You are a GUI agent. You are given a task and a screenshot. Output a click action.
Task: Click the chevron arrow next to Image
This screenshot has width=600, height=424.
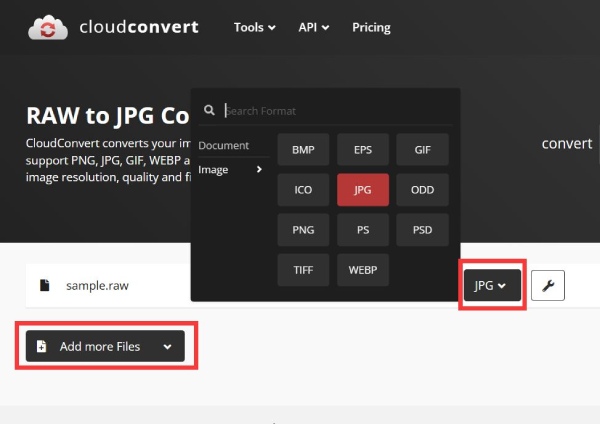point(259,169)
